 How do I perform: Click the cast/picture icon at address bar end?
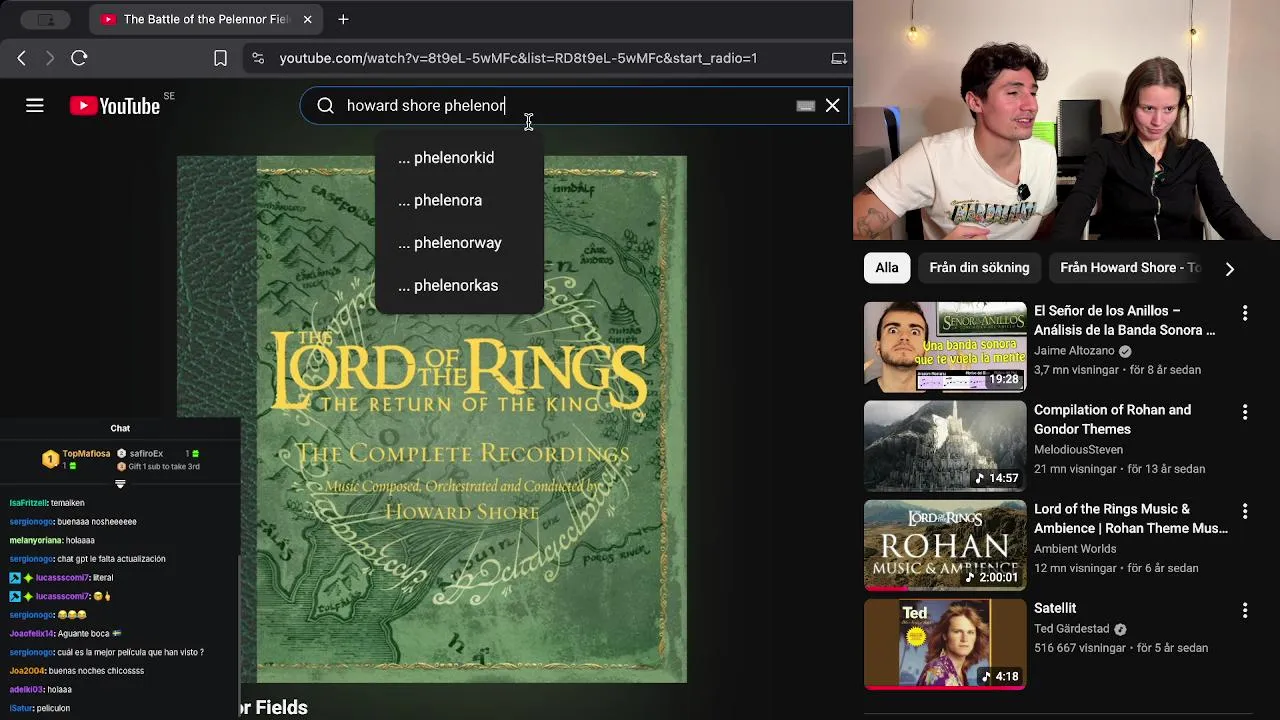839,58
